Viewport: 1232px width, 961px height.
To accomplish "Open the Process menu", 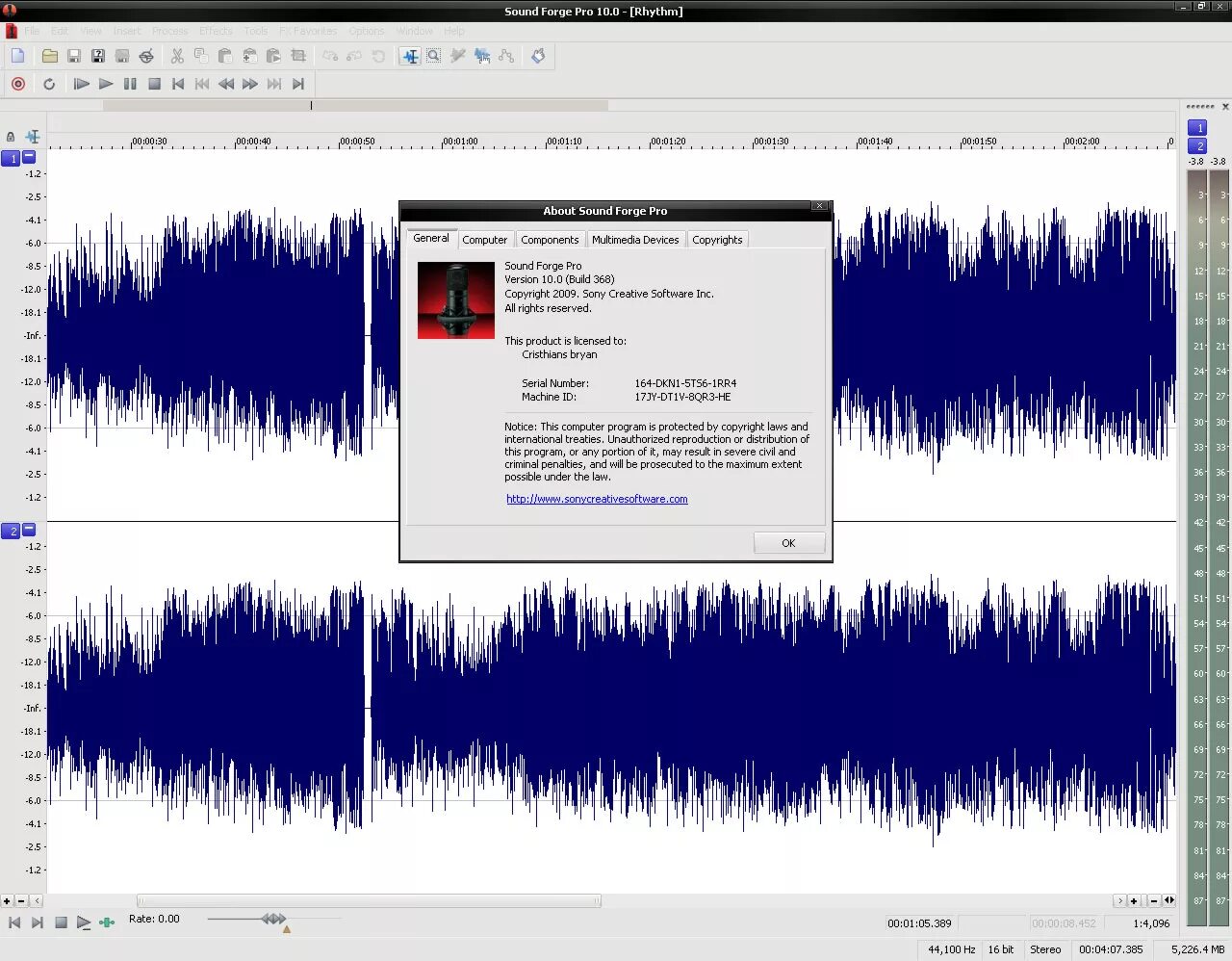I will (x=170, y=31).
